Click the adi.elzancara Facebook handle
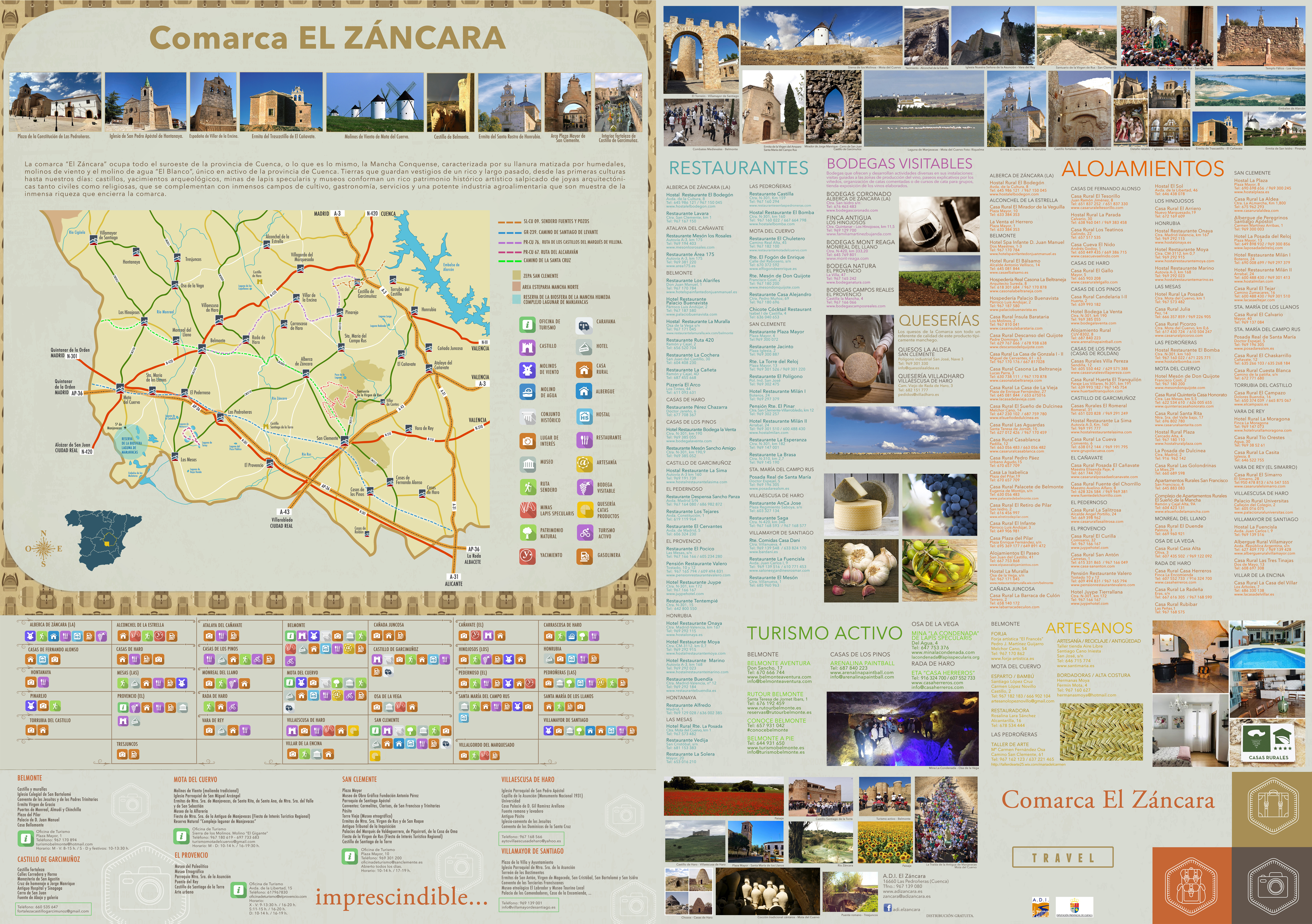The image size is (1312, 924). tap(906, 909)
